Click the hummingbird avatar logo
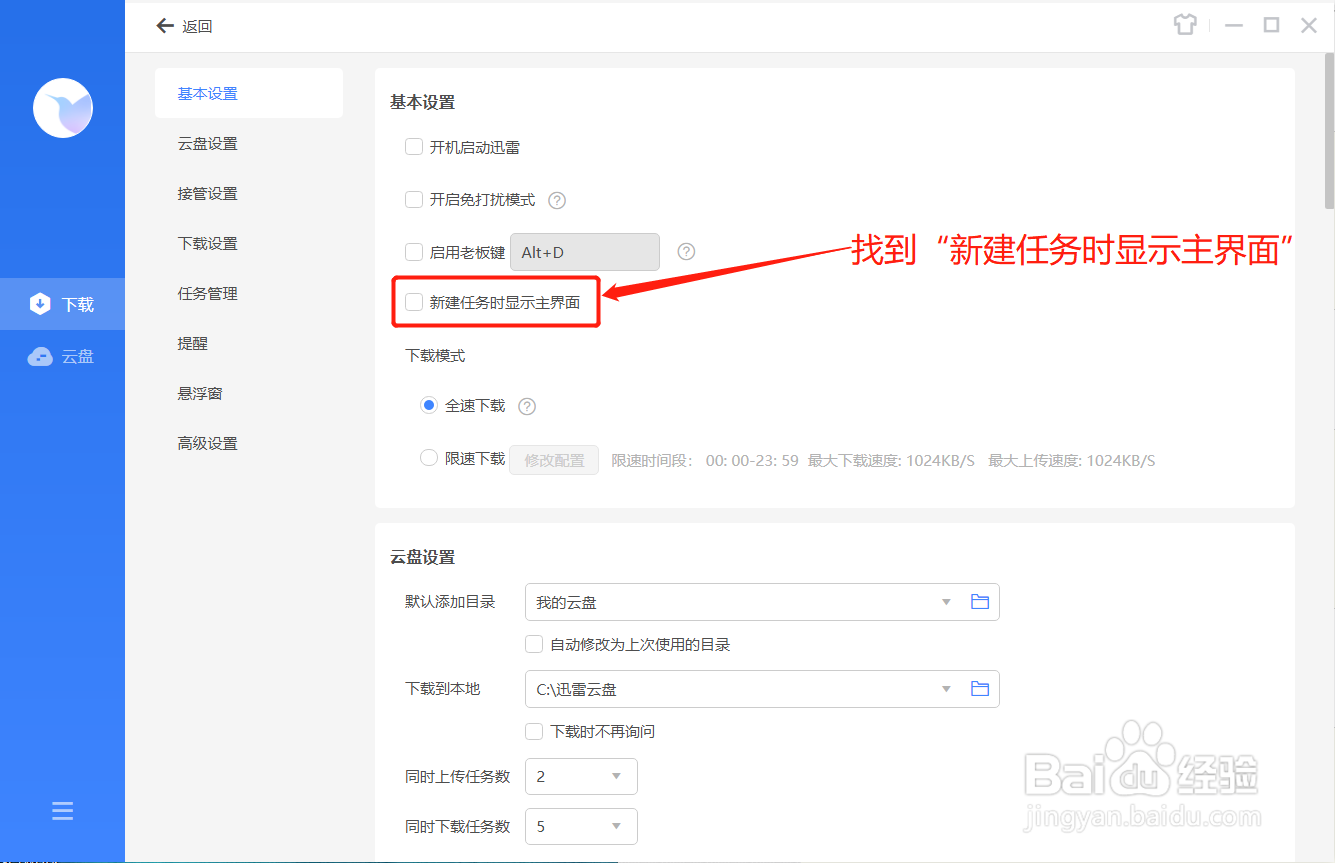The image size is (1335, 863). [63, 108]
